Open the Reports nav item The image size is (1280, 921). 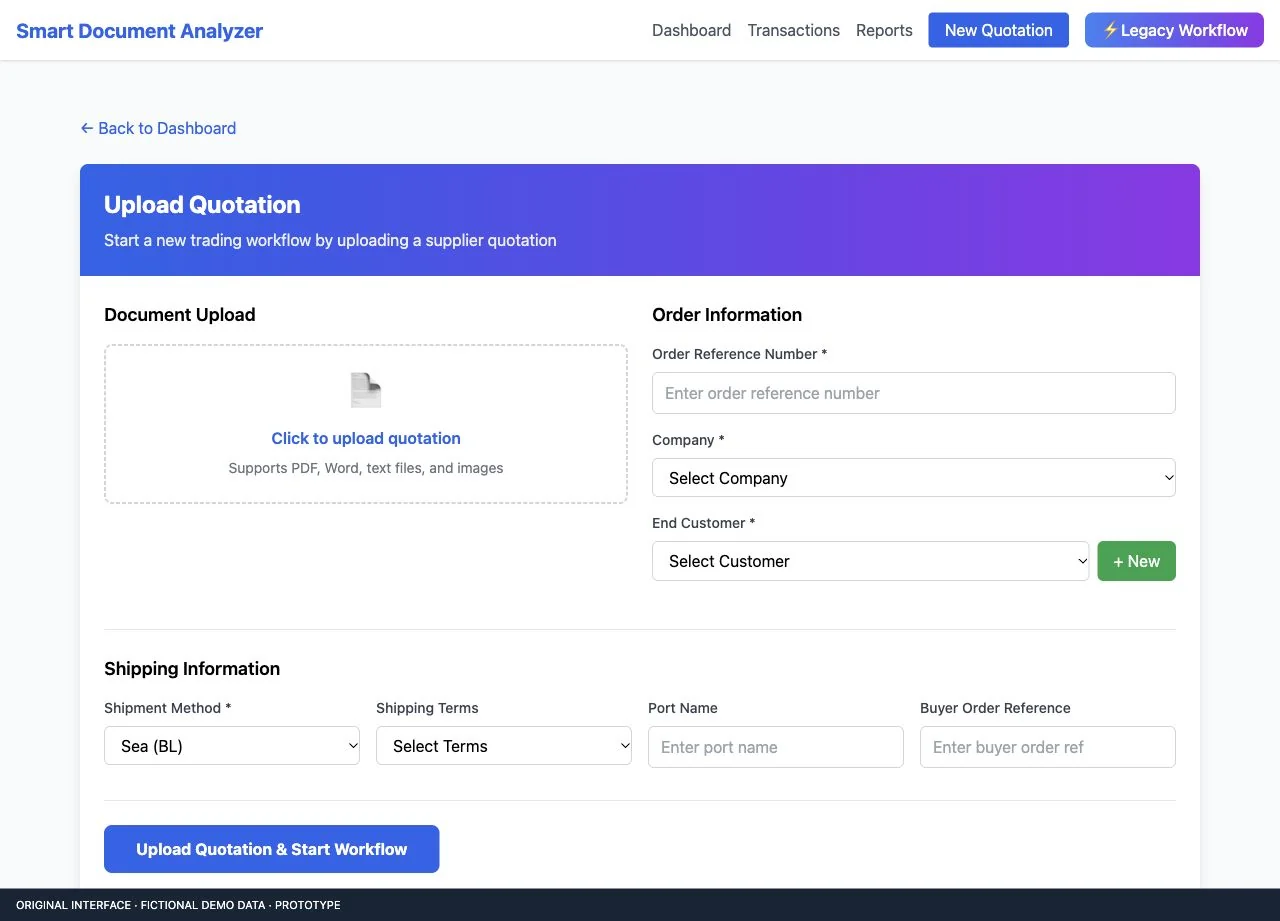884,30
